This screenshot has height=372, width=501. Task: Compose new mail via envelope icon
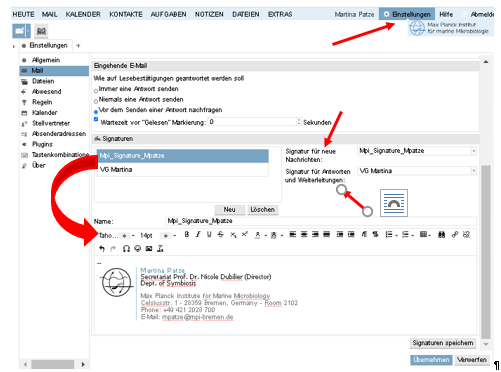pyautogui.click(x=19, y=31)
